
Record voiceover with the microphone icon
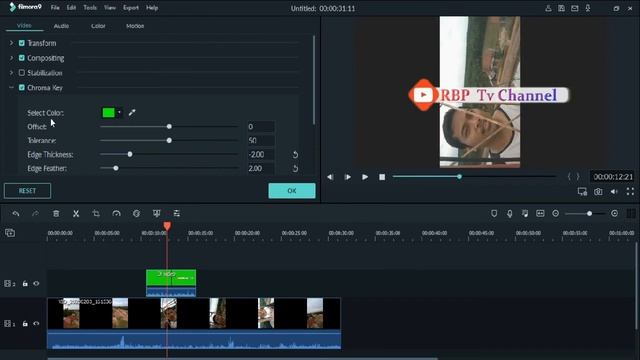[509, 213]
